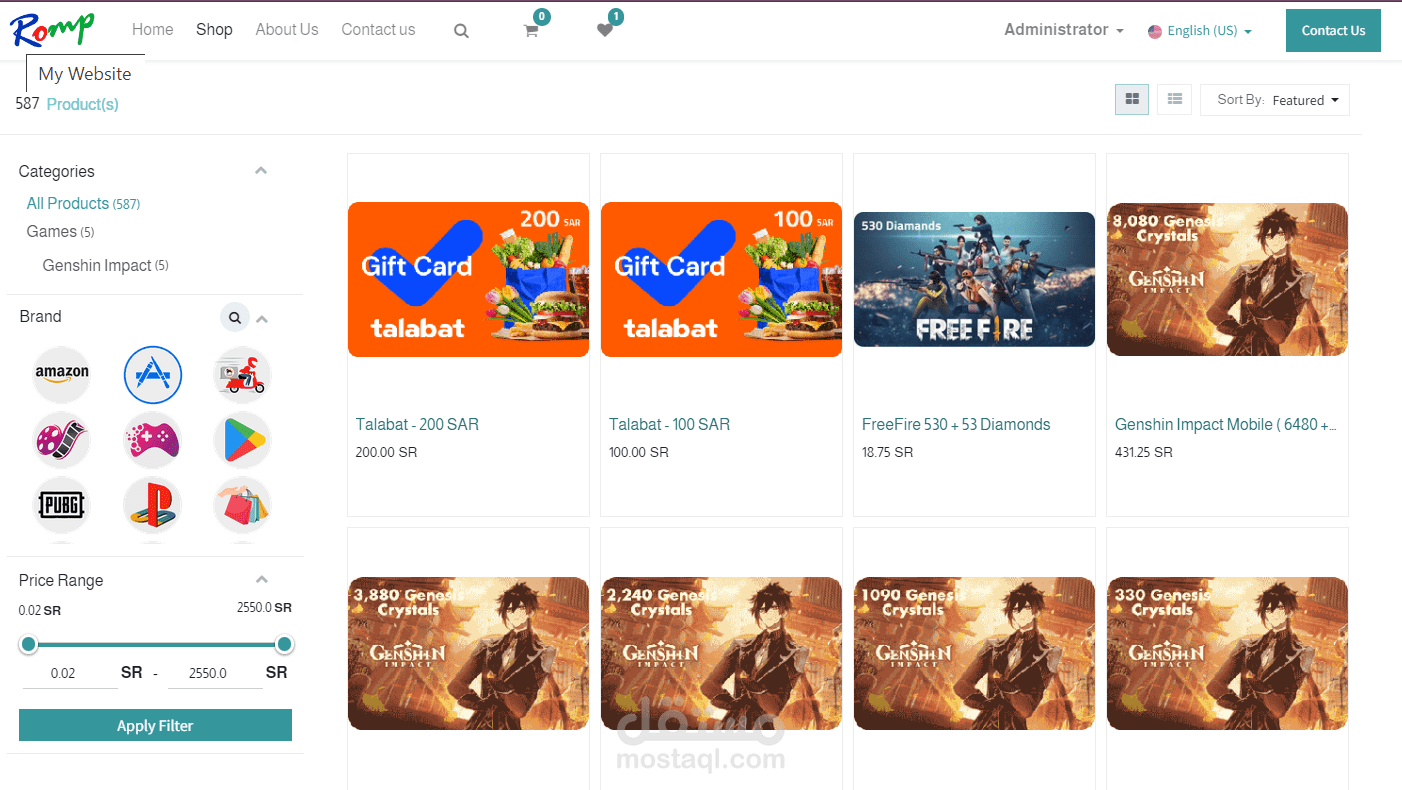Open the search magnifier in navbar
The width and height of the screenshot is (1402, 790).
(x=461, y=31)
